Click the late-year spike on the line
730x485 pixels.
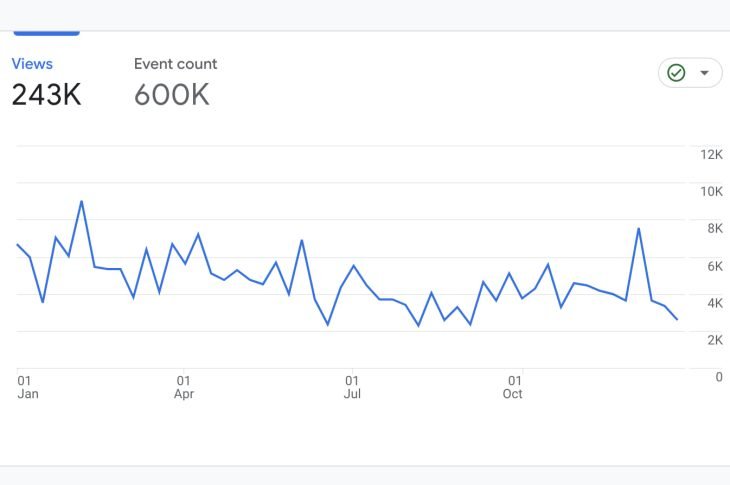pyautogui.click(x=638, y=229)
